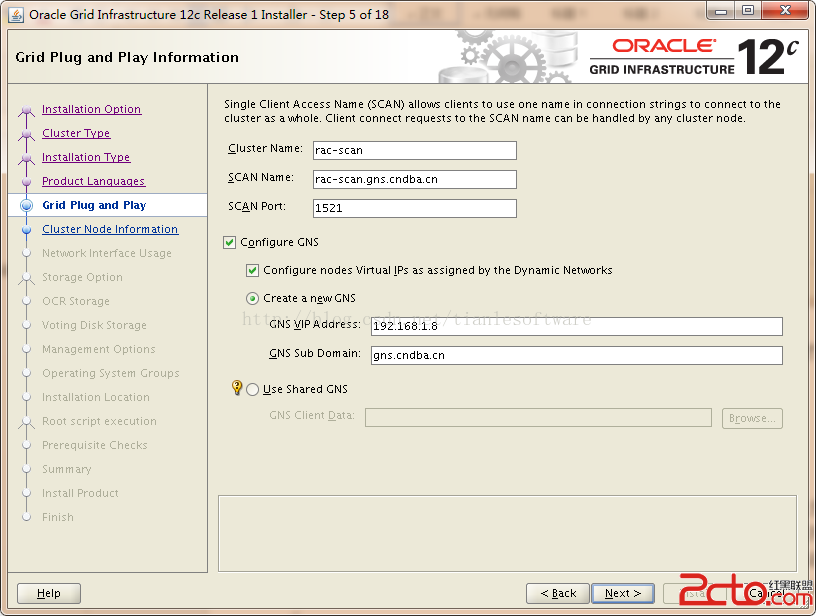Click the Summary step text
The width and height of the screenshot is (816, 616).
[67, 469]
